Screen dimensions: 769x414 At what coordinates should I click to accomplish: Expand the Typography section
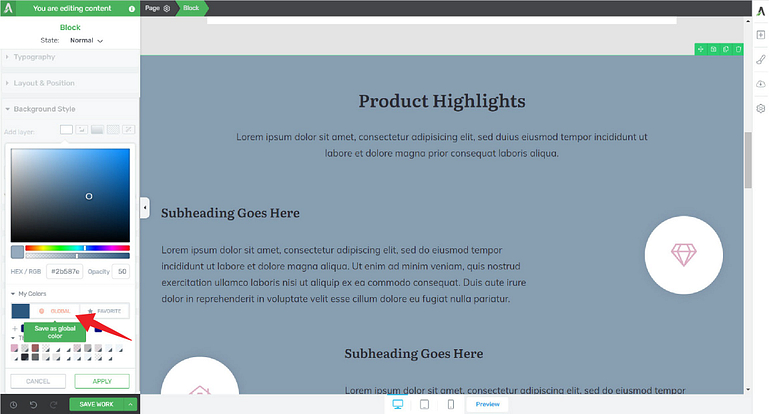[x=70, y=57]
